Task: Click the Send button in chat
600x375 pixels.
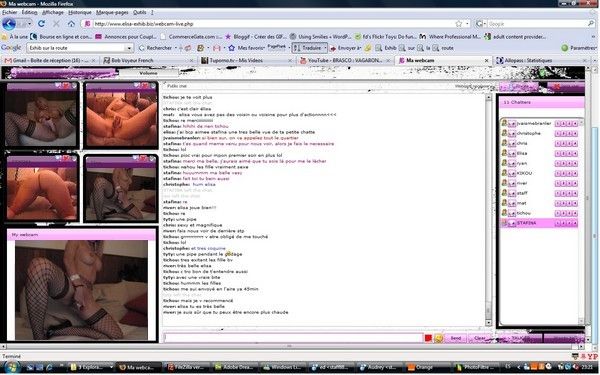Action: [x=456, y=338]
